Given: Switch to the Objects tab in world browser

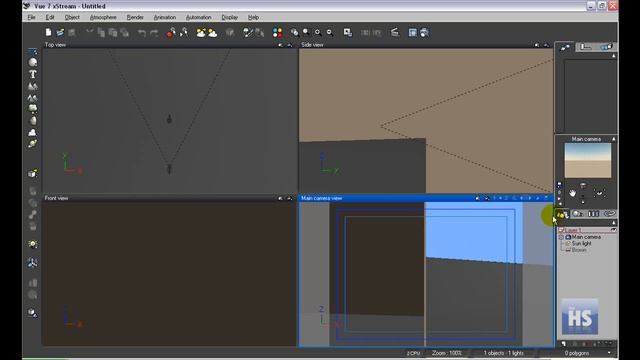Looking at the screenshot, I should click(562, 214).
